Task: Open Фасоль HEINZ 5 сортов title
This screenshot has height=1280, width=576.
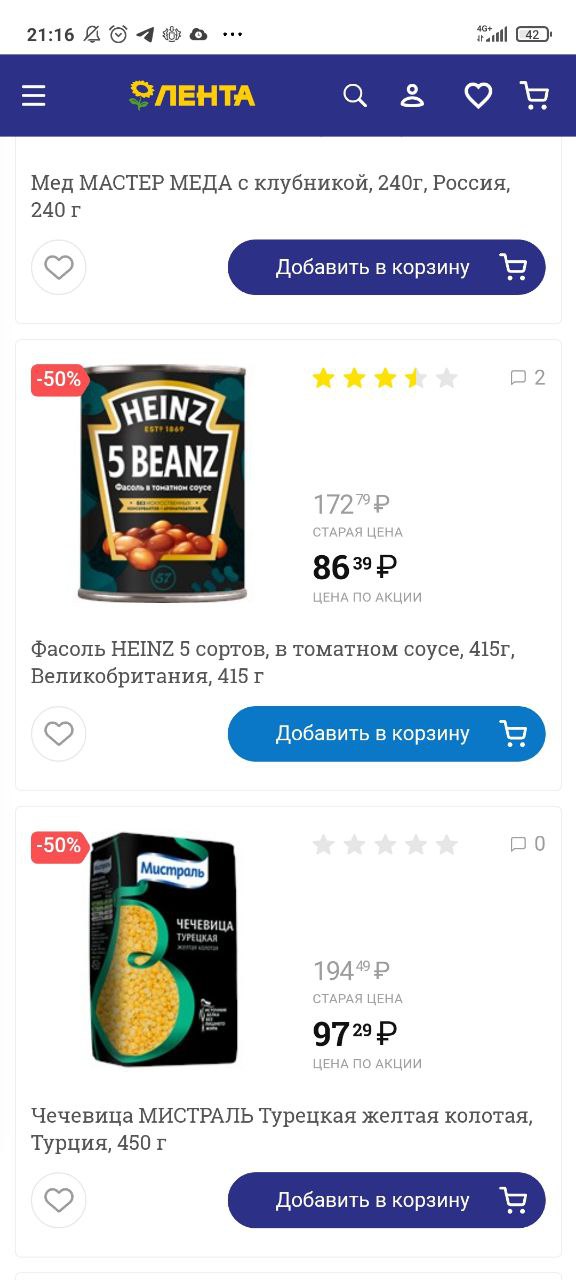Action: (273, 663)
